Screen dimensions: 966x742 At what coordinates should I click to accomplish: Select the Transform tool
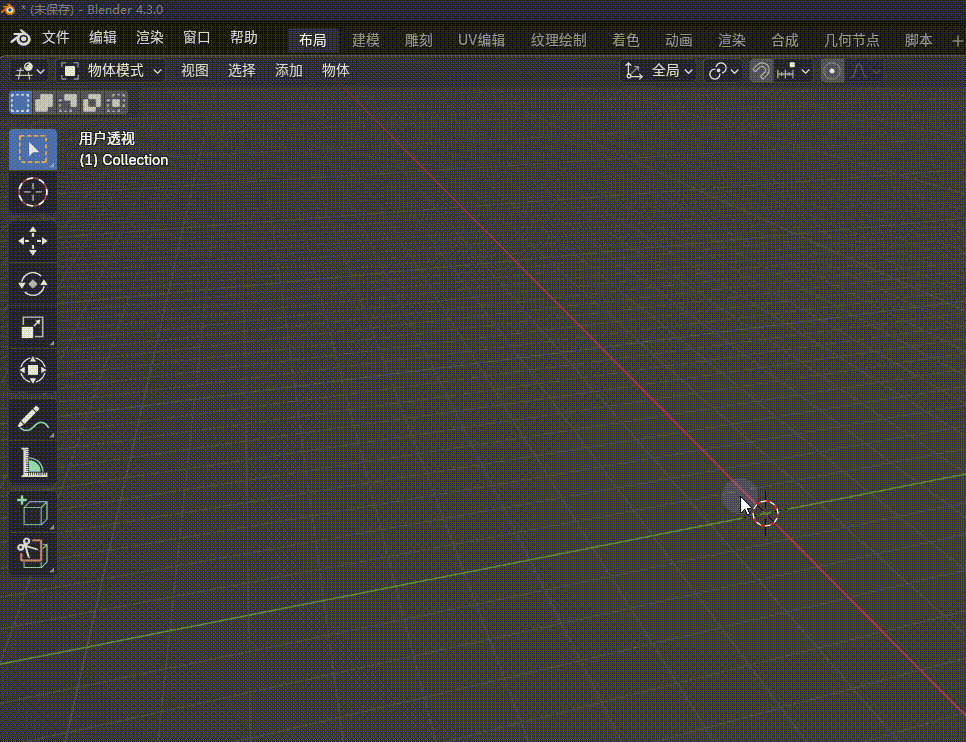(33, 371)
